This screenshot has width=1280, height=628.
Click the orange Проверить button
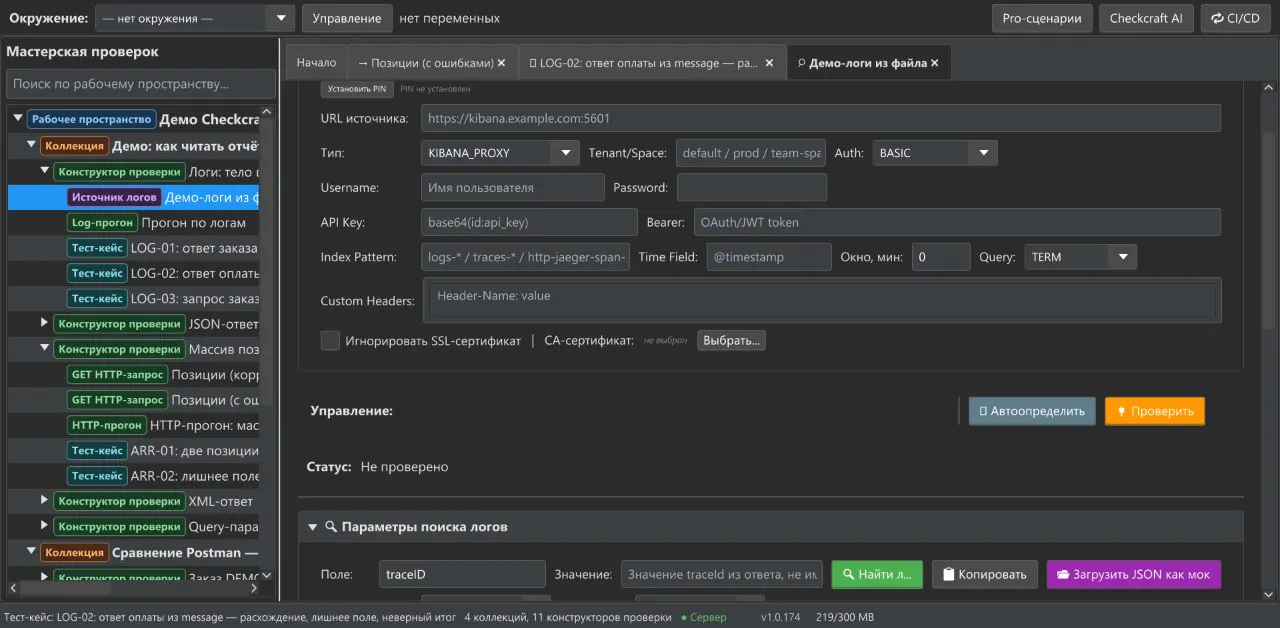[1155, 411]
